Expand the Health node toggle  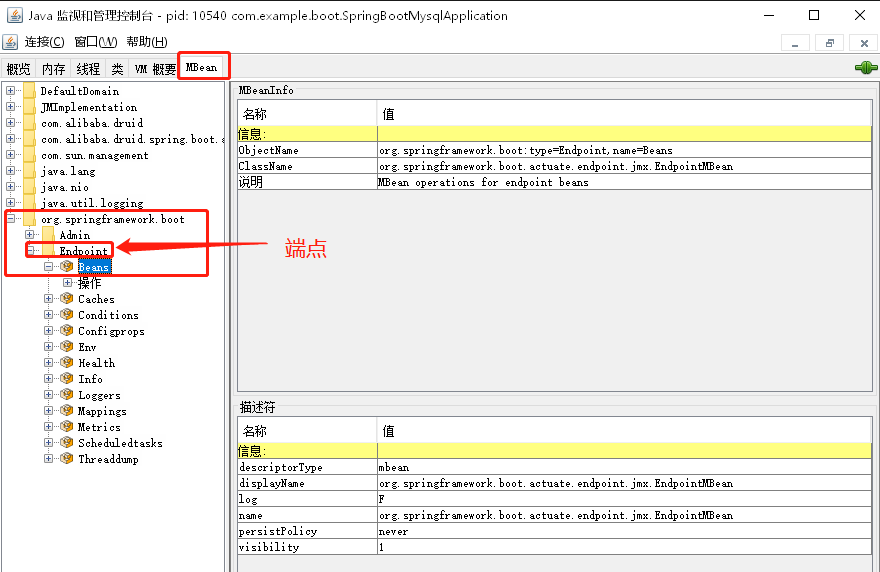(49, 363)
